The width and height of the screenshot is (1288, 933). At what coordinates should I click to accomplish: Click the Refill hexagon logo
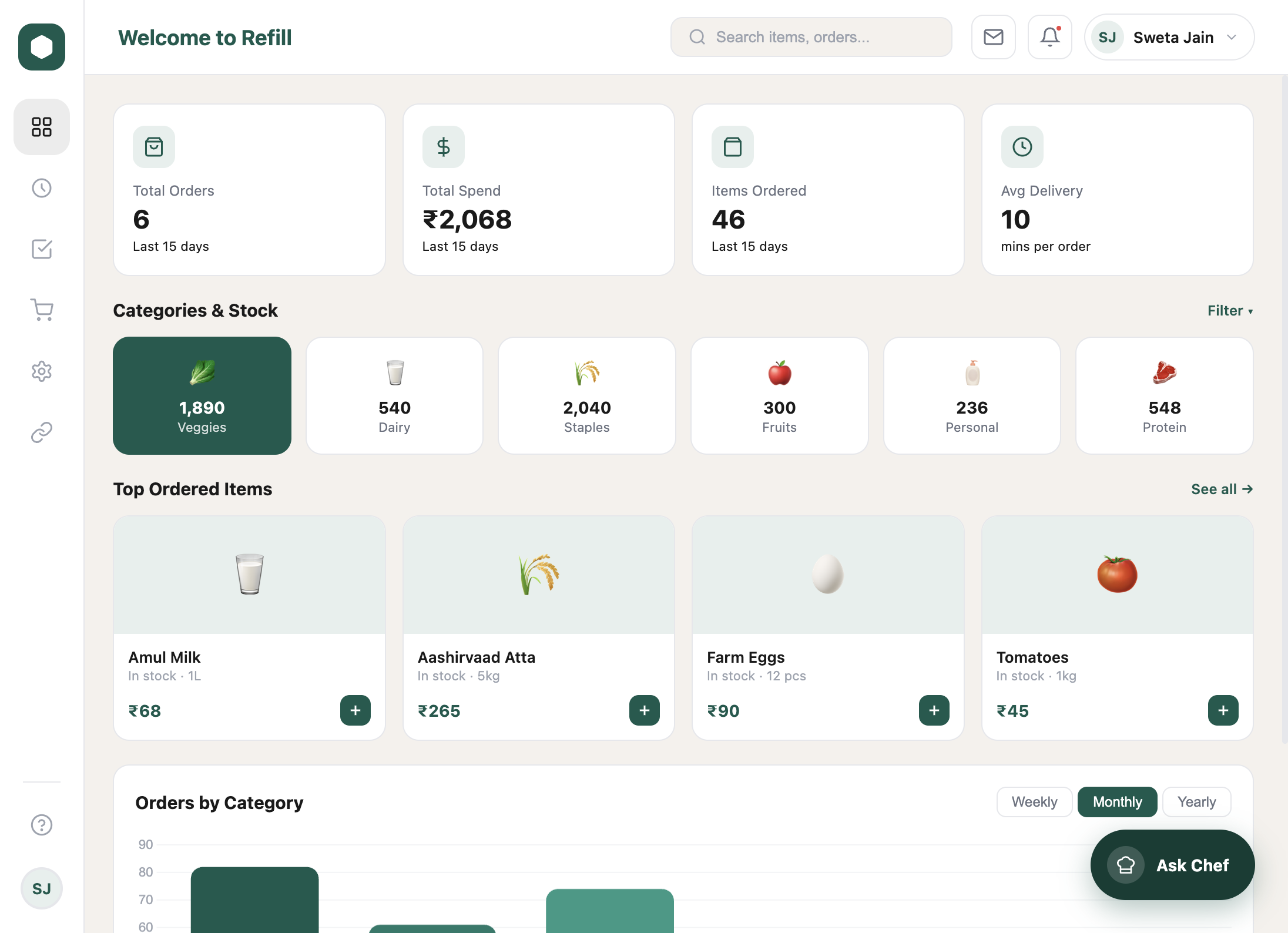pyautogui.click(x=42, y=47)
